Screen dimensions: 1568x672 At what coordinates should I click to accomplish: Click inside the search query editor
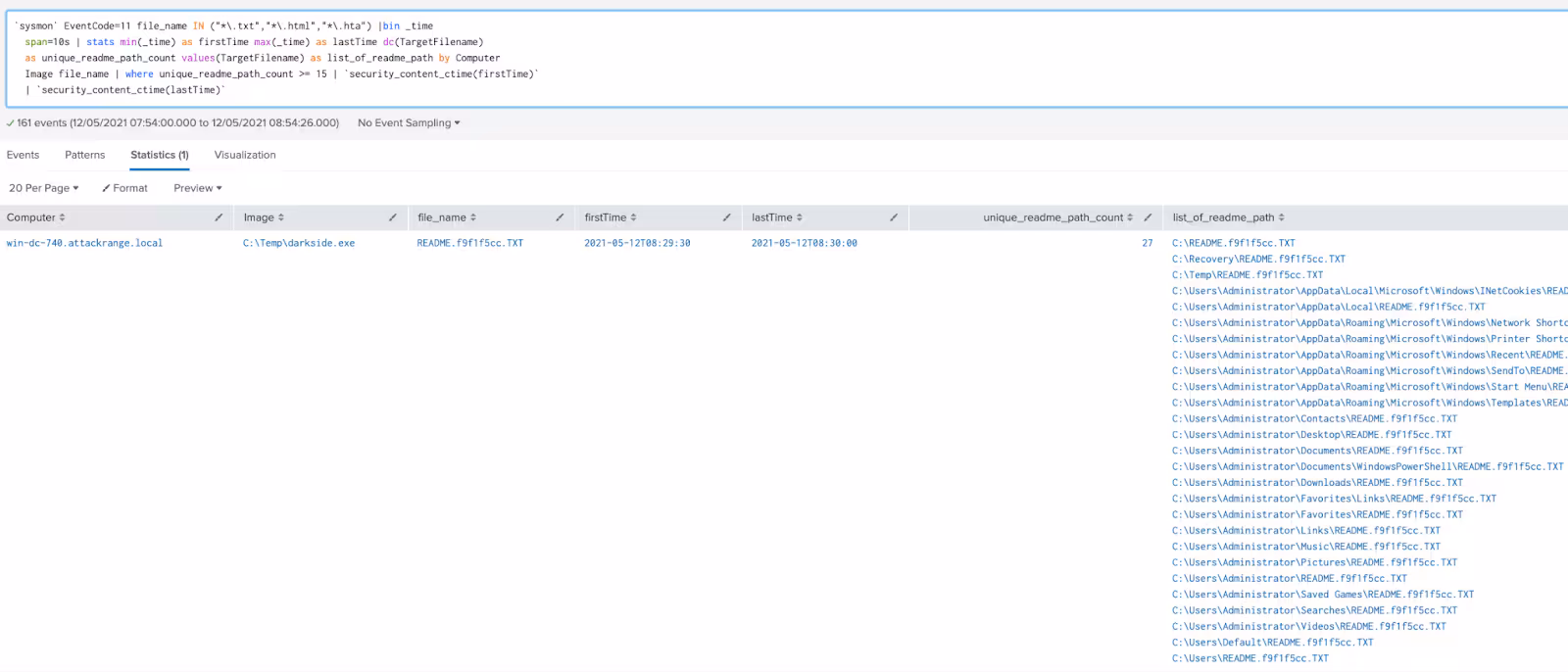[784, 59]
